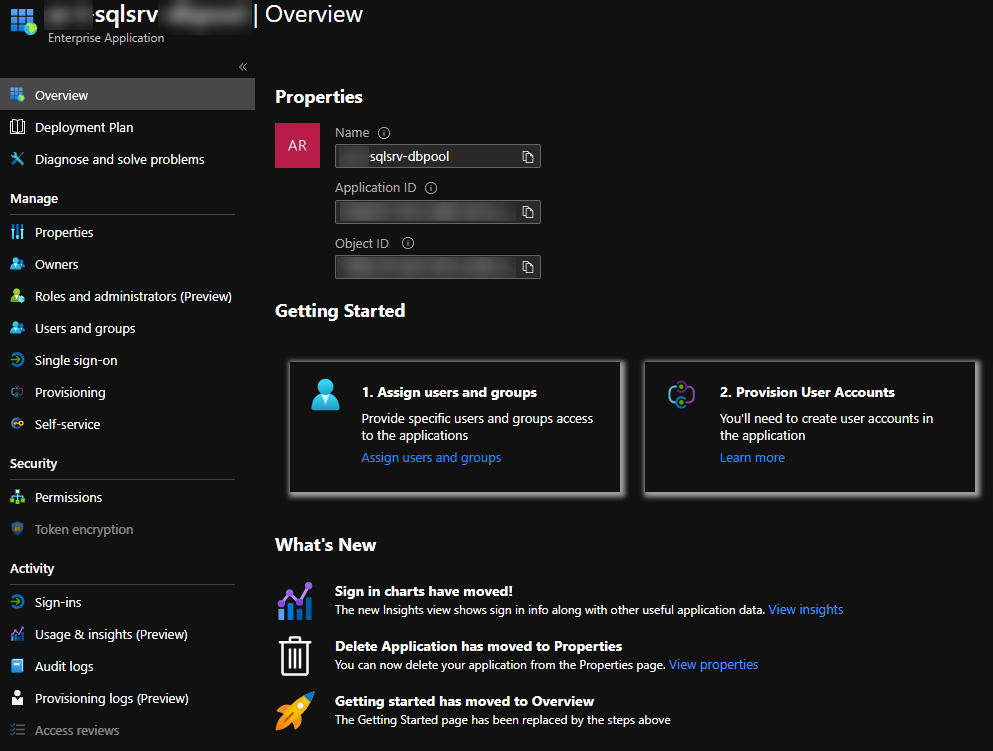Select the 2. Provision User Accounts heading
The image size is (993, 751).
(807, 392)
